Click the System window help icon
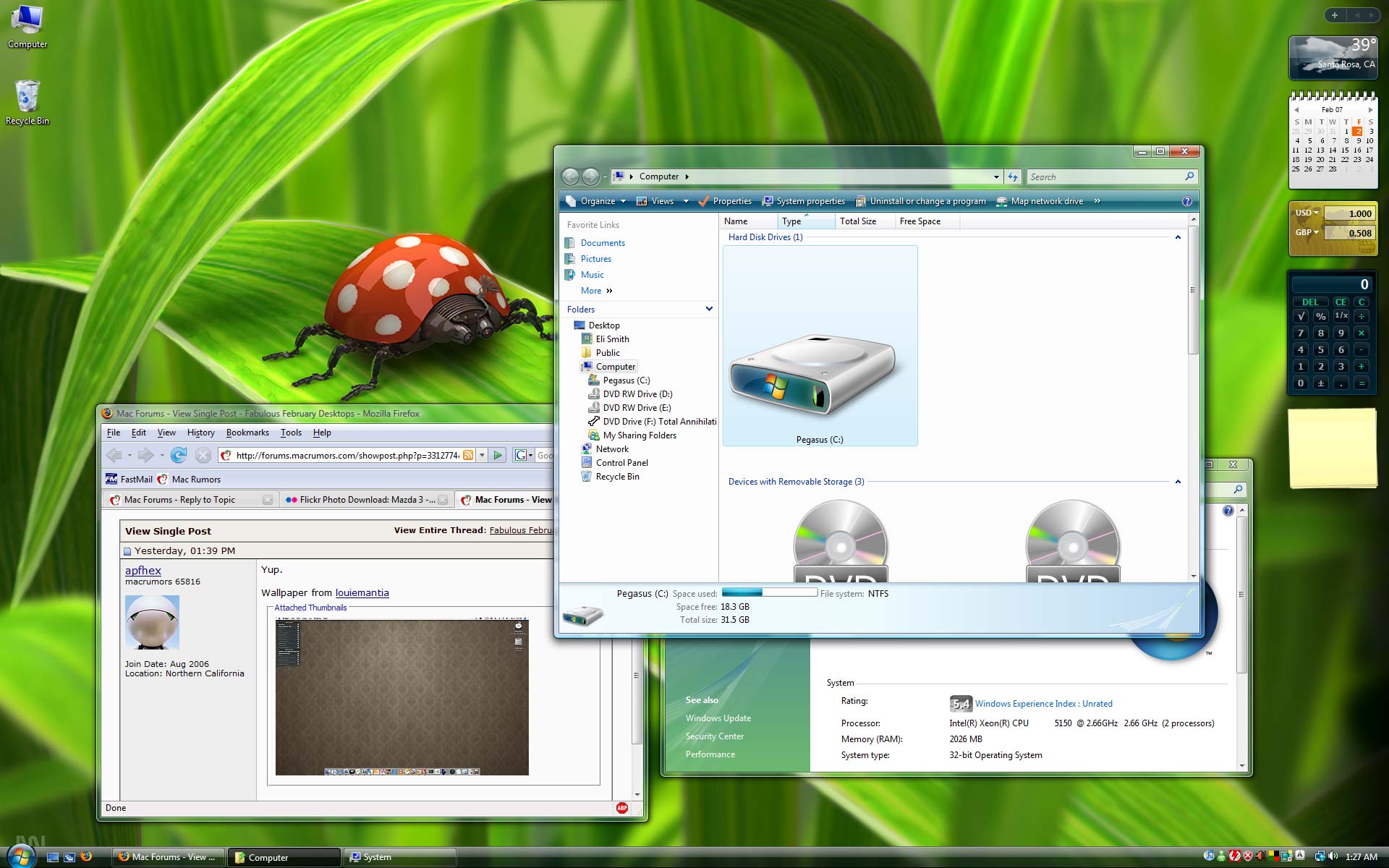Image resolution: width=1389 pixels, height=868 pixels. click(x=1228, y=511)
